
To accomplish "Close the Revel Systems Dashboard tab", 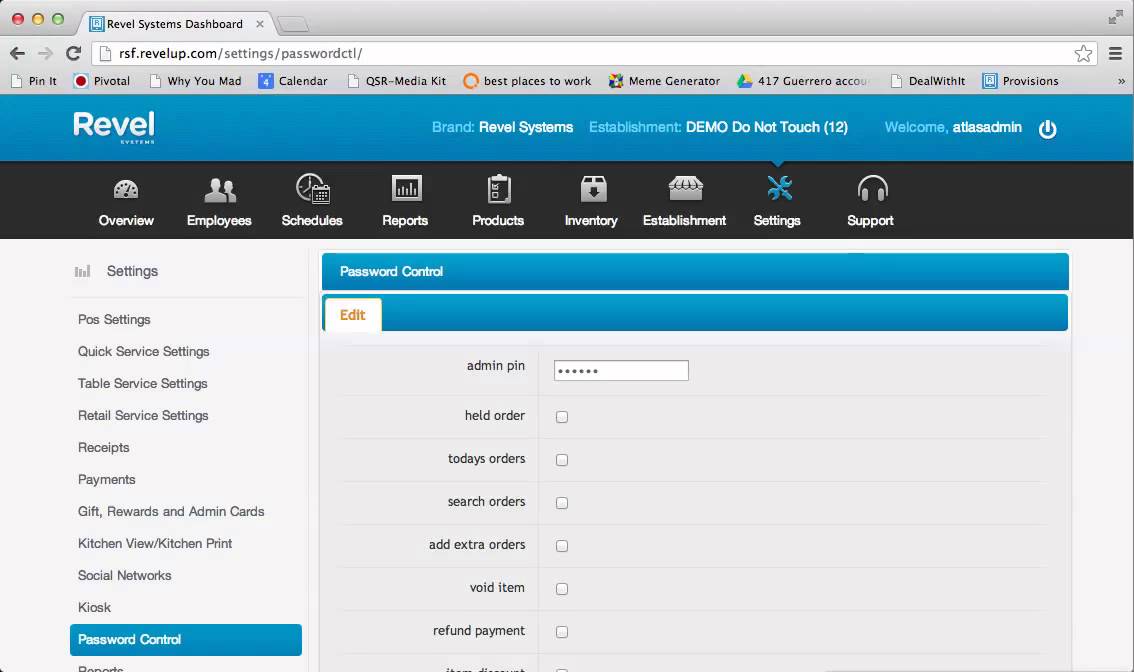I will tap(260, 24).
